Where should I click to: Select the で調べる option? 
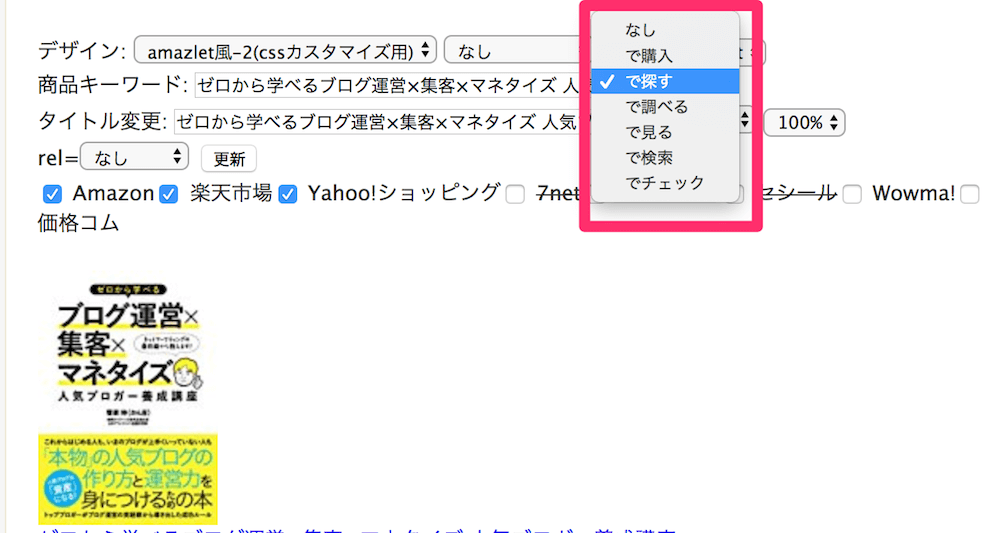coord(665,106)
